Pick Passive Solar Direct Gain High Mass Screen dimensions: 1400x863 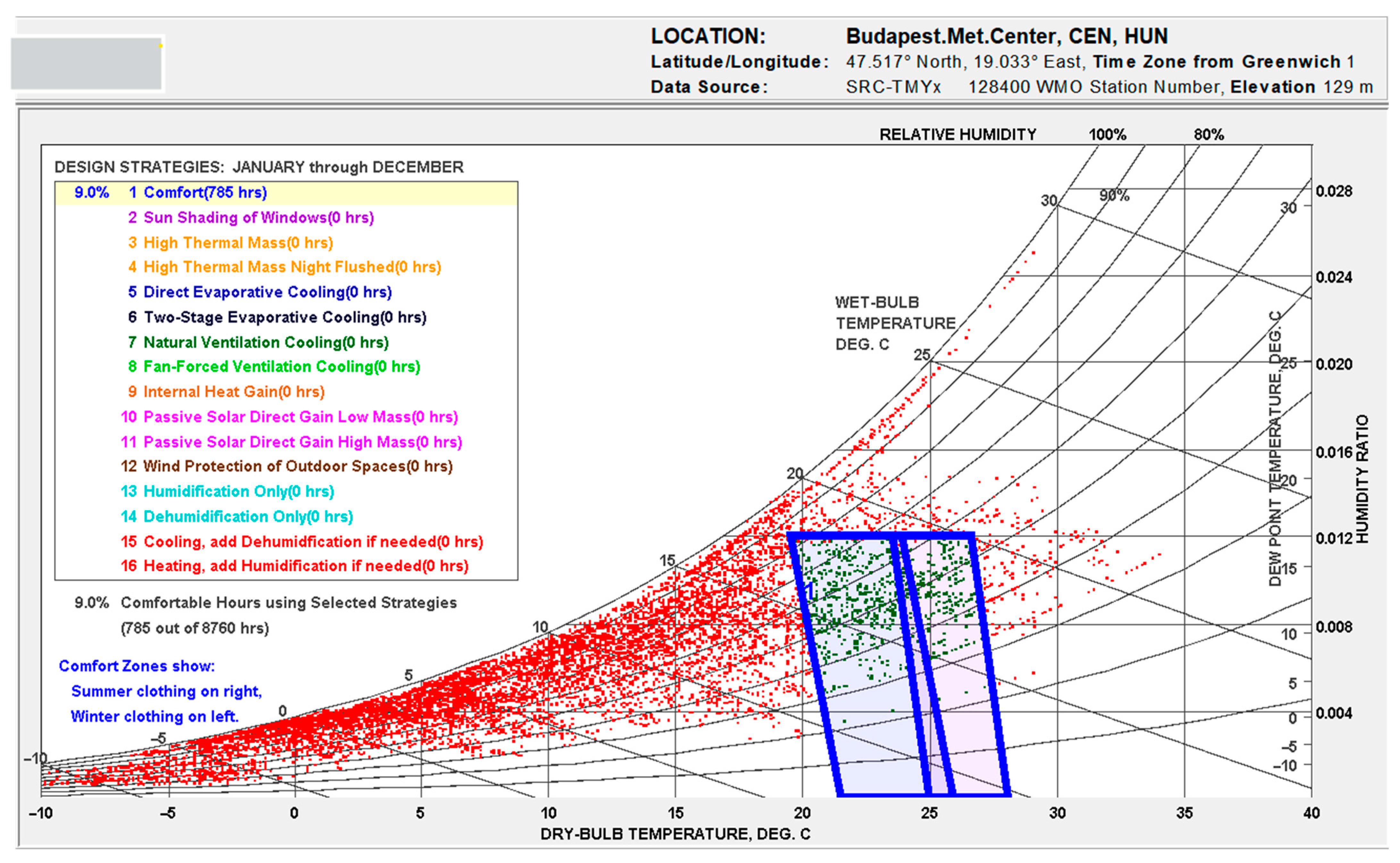303,442
